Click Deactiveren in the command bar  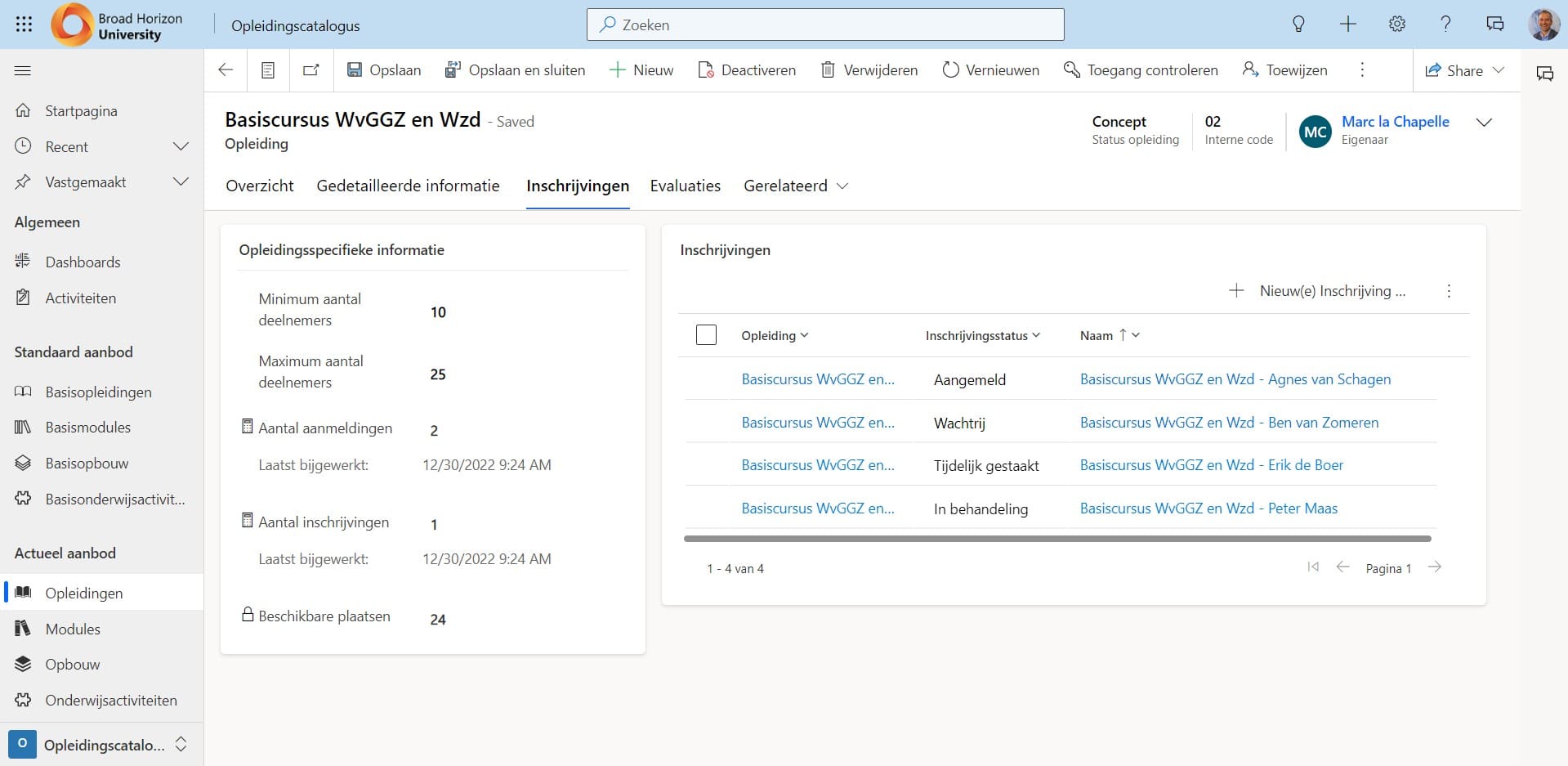coord(747,70)
